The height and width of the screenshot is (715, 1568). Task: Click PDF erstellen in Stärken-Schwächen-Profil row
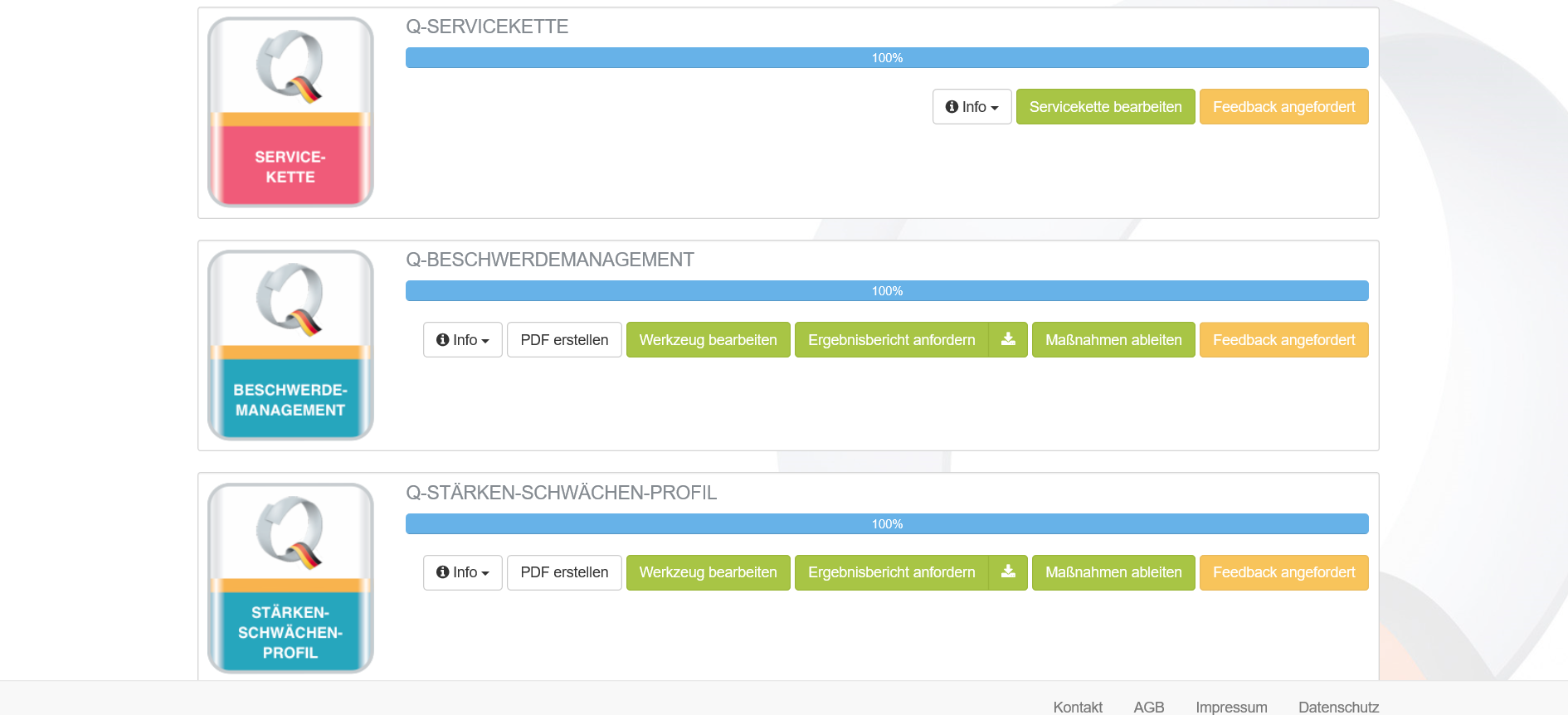click(x=564, y=572)
